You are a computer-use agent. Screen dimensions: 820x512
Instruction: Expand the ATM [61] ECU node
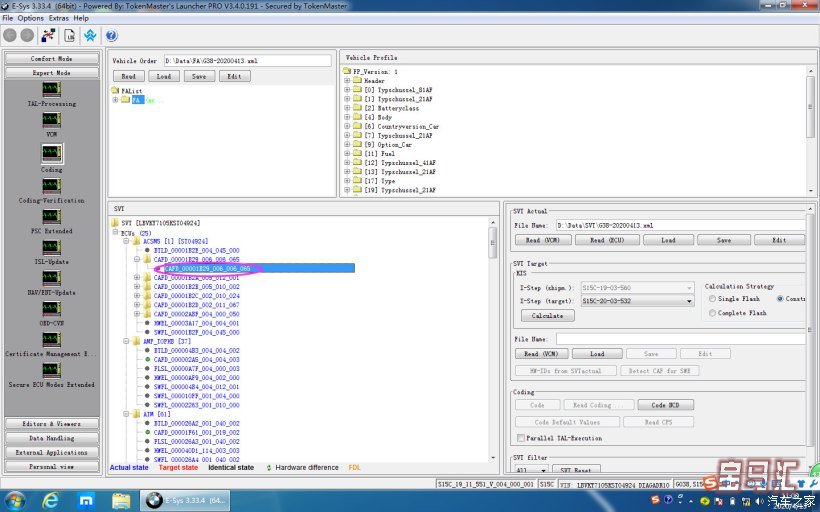(x=126, y=414)
